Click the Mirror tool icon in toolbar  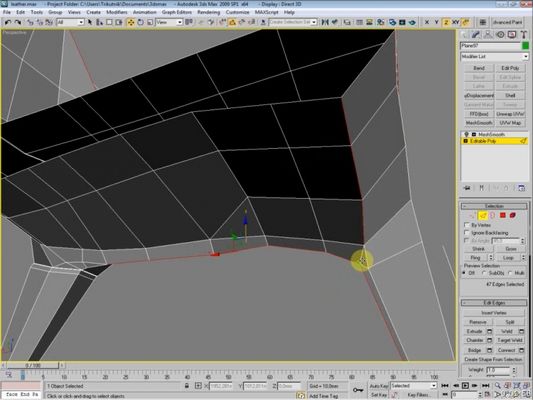325,22
